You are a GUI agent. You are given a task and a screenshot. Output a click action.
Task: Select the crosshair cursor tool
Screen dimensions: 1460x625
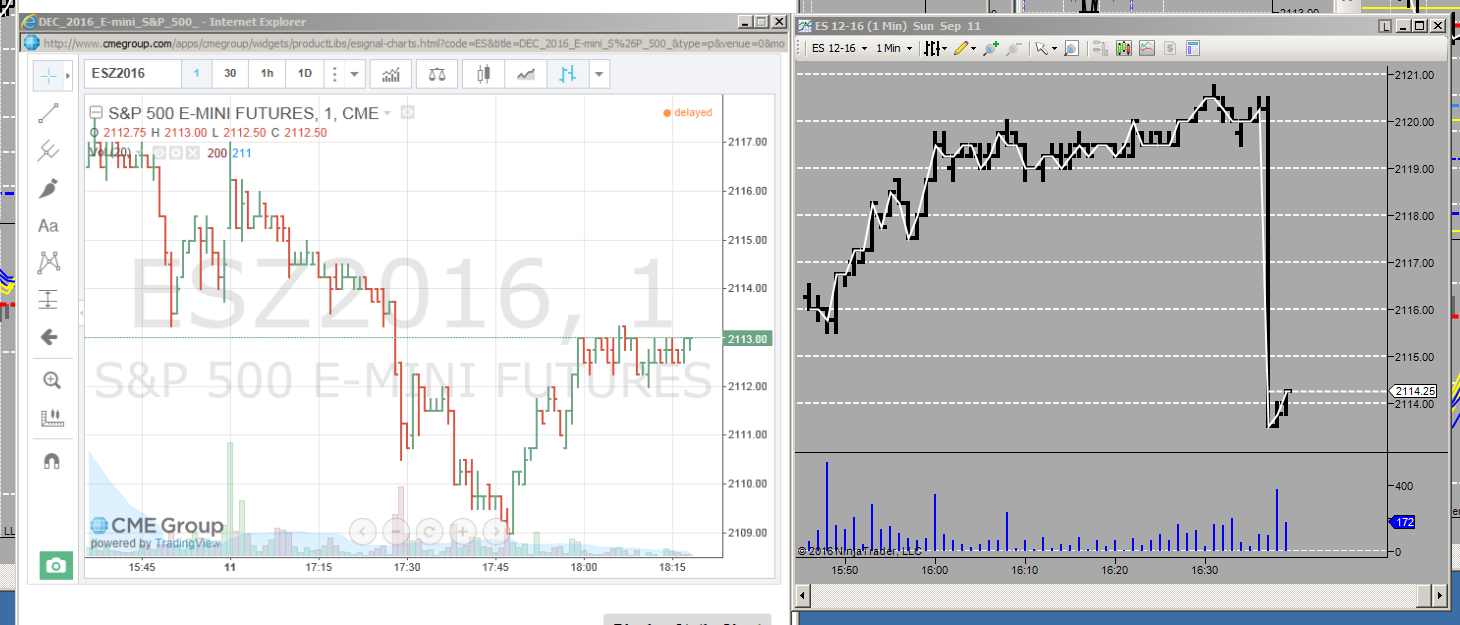tap(48, 75)
